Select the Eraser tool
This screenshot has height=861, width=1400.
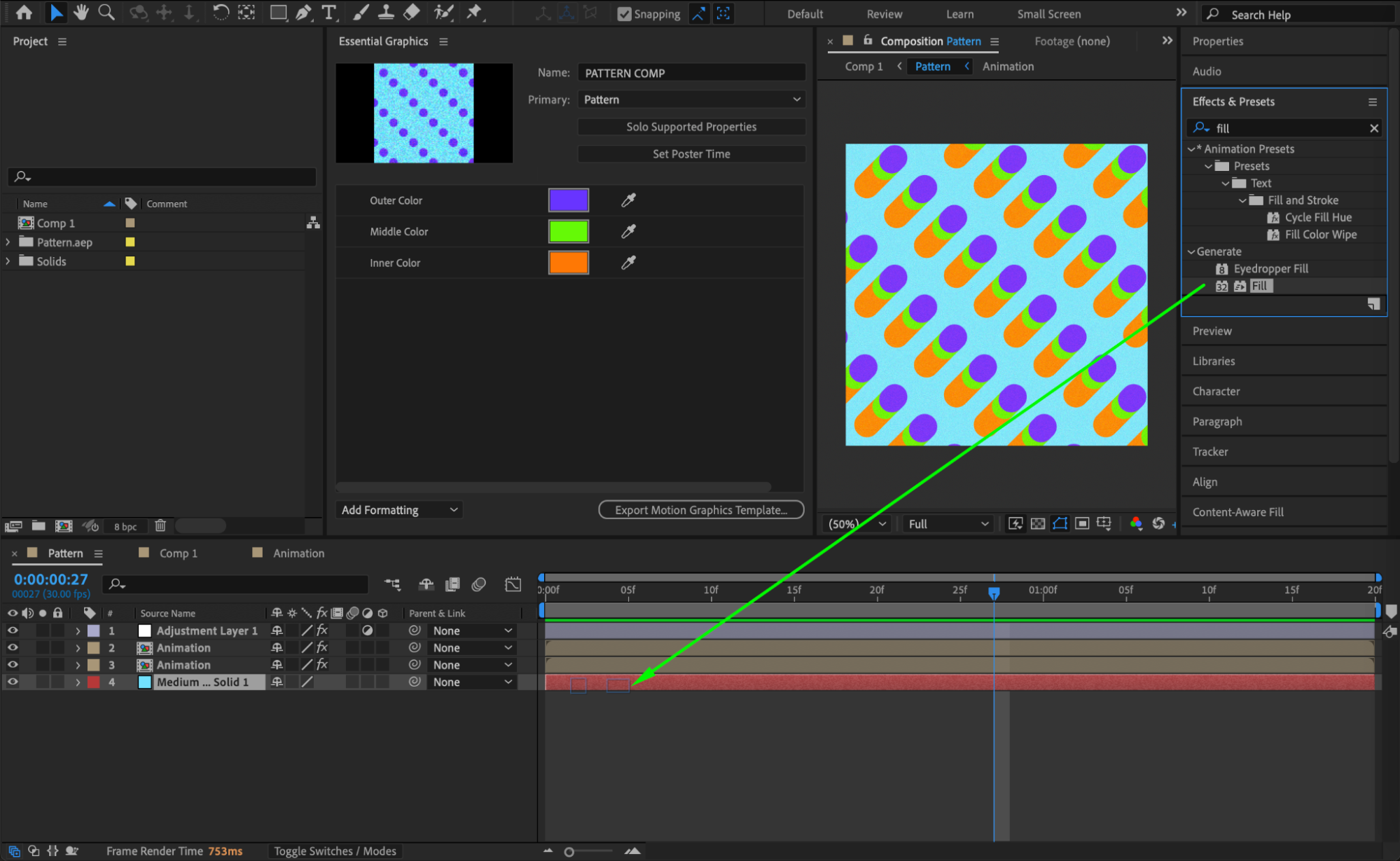(x=412, y=13)
